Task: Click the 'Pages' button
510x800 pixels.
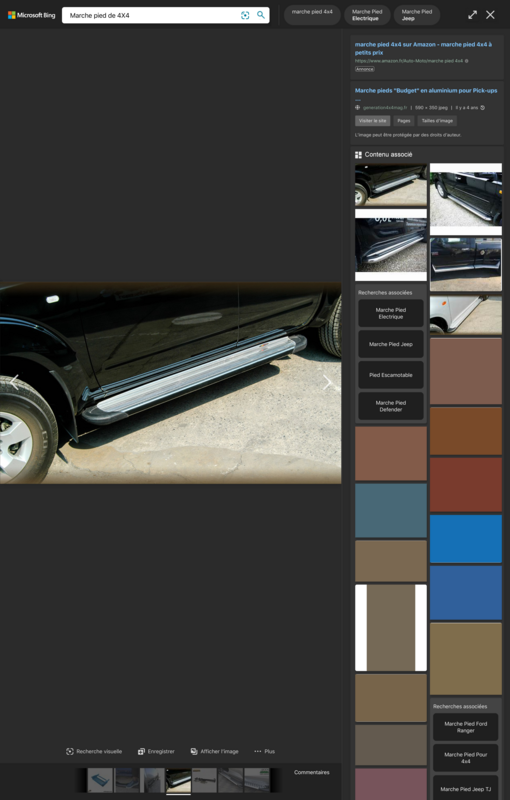Action: (x=404, y=121)
